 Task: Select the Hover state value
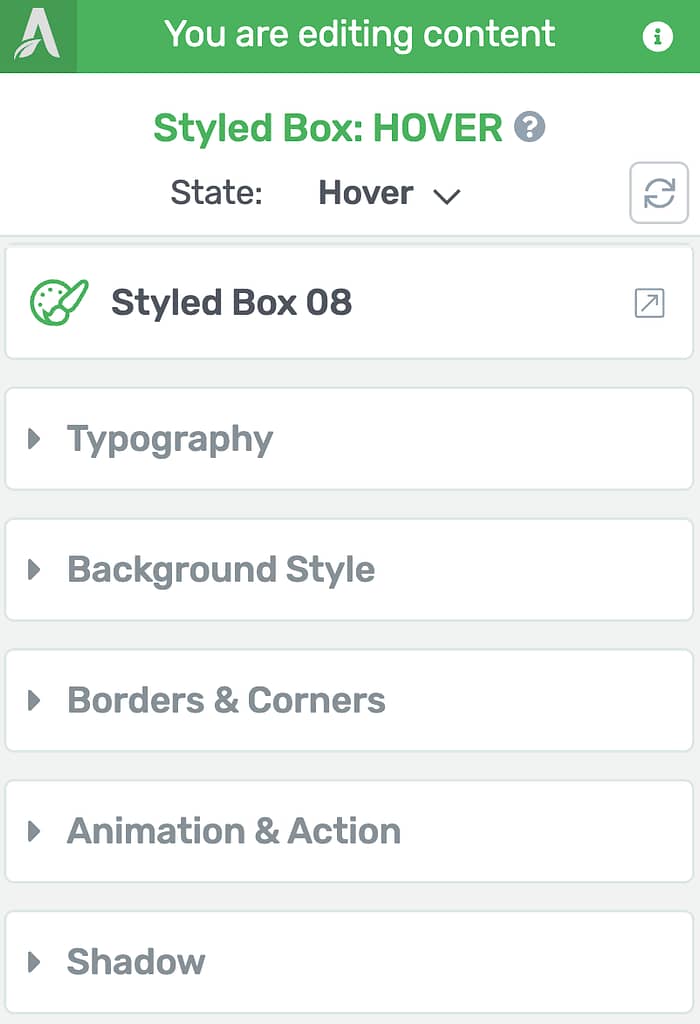point(366,193)
